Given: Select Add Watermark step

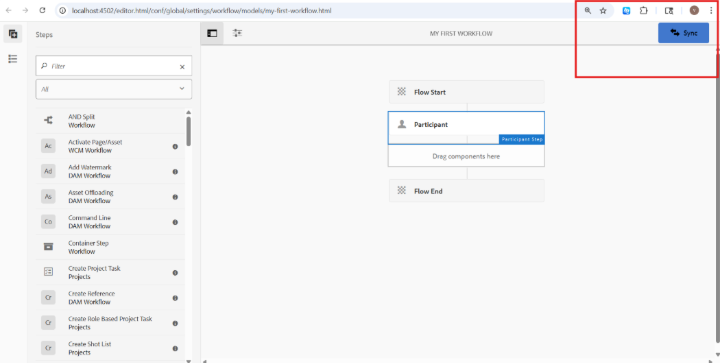Looking at the screenshot, I should pos(110,171).
